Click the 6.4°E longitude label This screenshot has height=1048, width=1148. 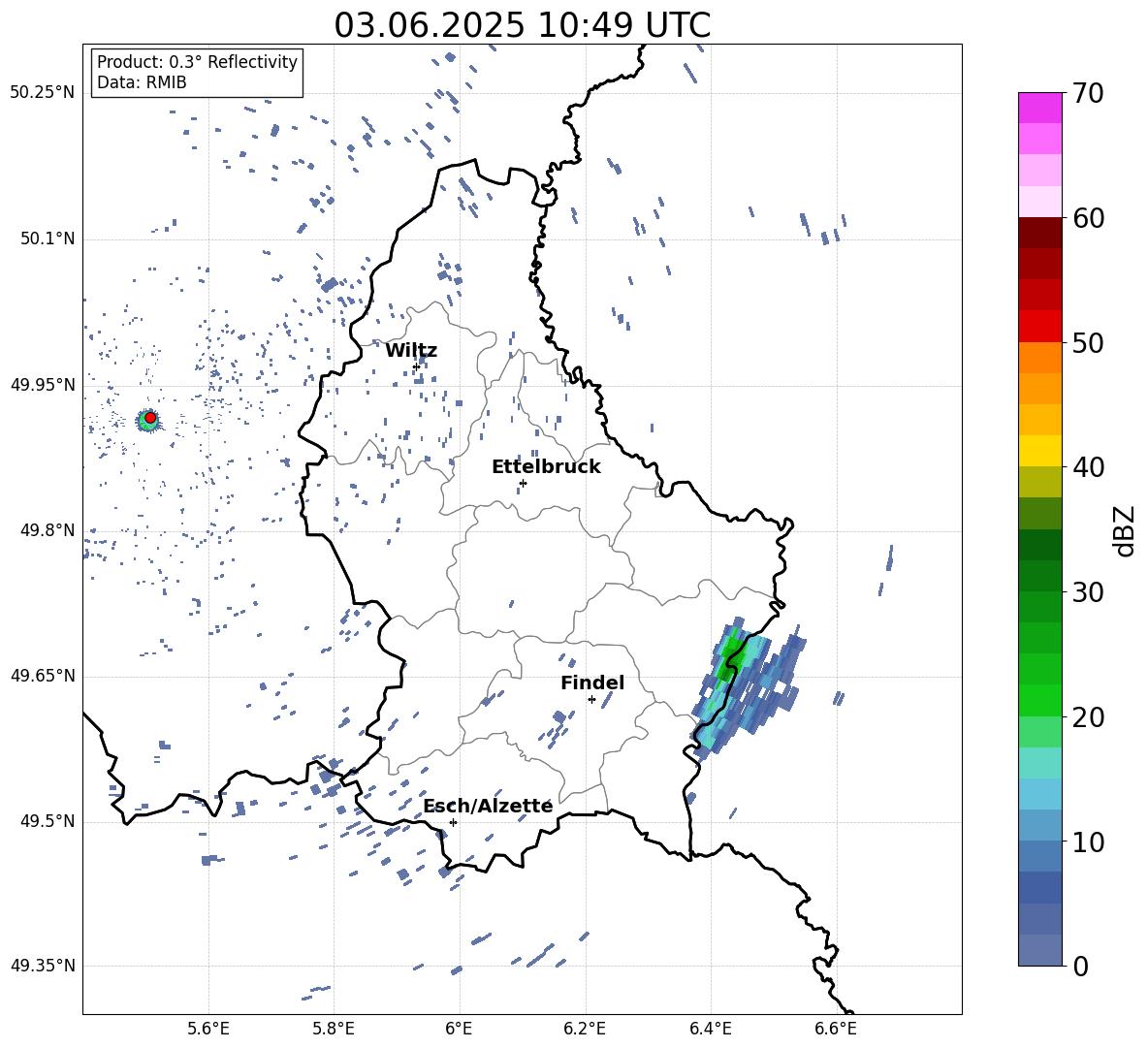(x=711, y=1029)
